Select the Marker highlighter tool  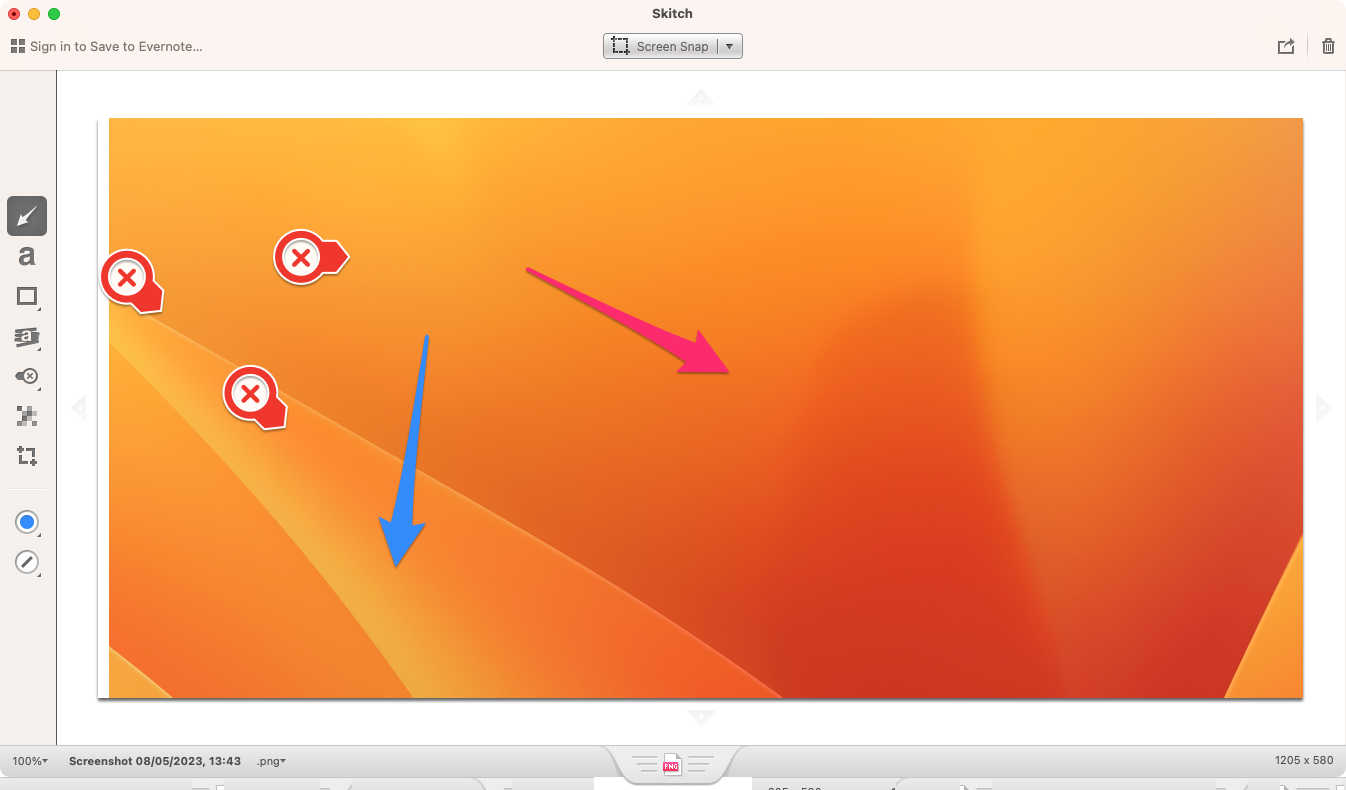click(27, 337)
